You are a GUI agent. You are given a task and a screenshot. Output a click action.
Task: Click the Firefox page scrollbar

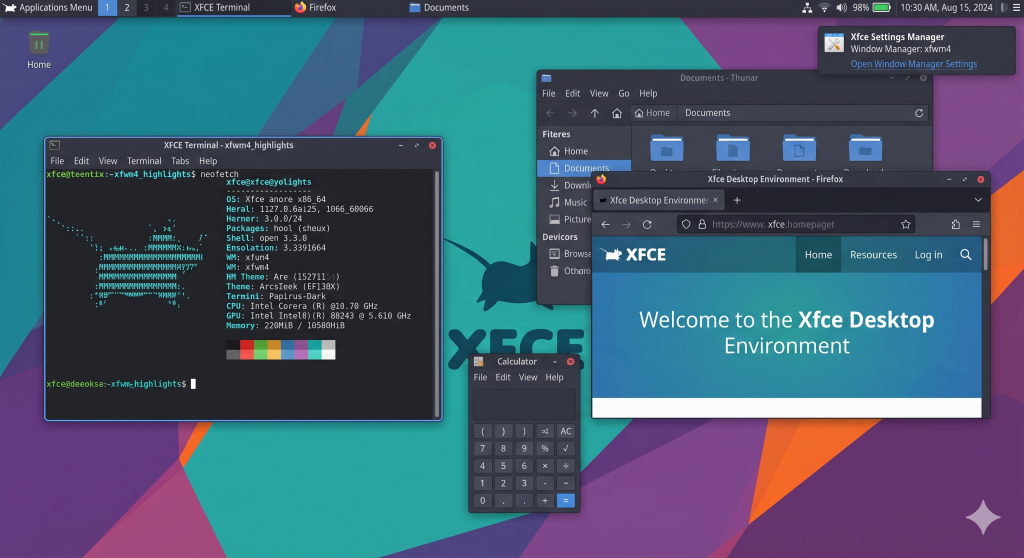click(x=985, y=254)
